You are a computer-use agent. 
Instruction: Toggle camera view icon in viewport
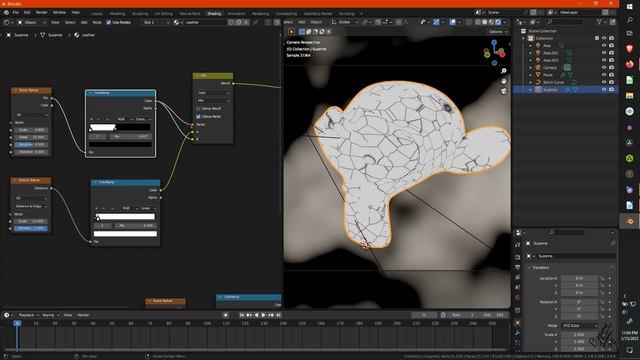point(504,91)
